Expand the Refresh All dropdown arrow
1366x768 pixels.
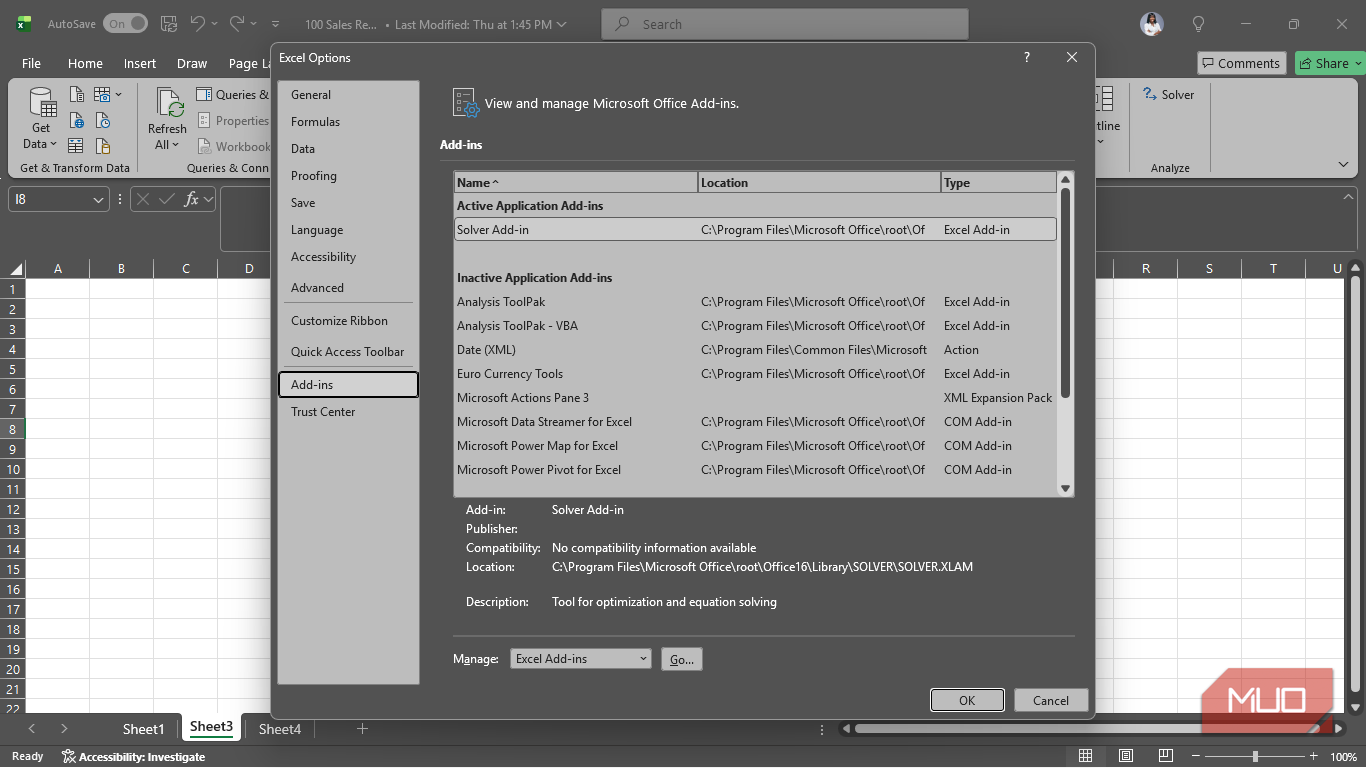click(176, 146)
